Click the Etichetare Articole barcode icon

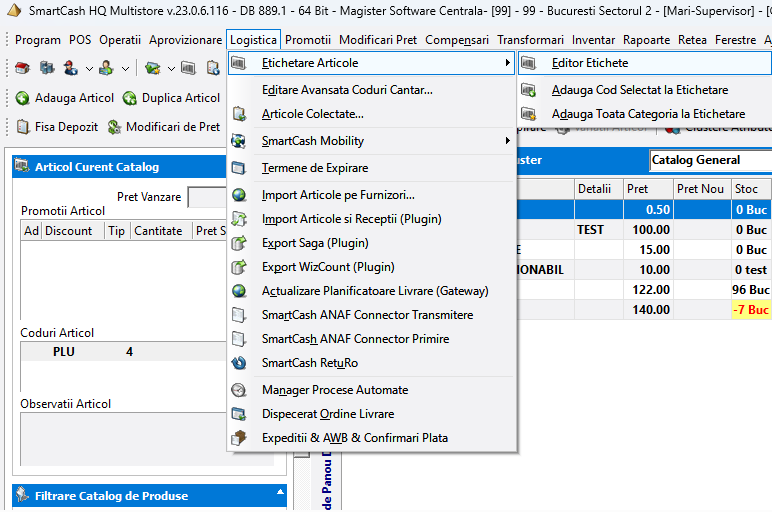point(239,63)
